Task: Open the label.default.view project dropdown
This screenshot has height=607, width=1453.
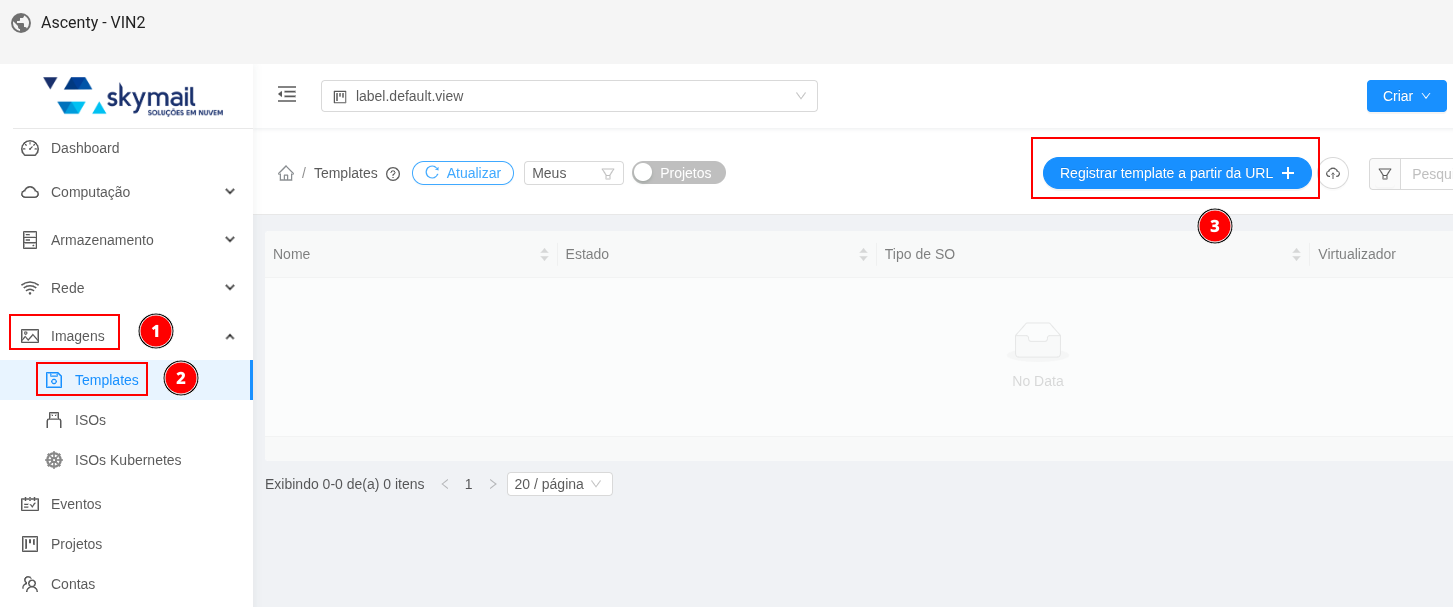Action: (x=569, y=96)
